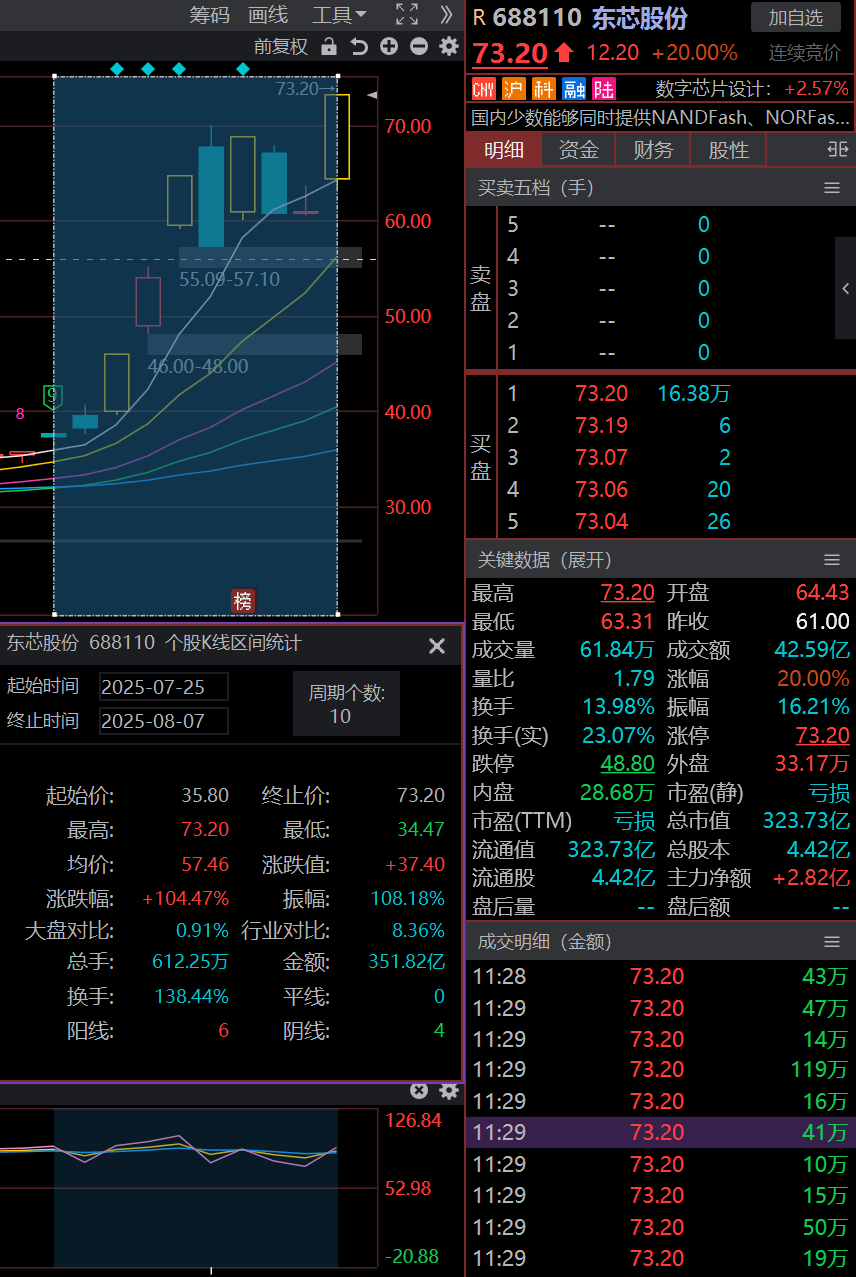Click buy level 1 price 73.20
This screenshot has height=1277, width=856.
point(602,394)
